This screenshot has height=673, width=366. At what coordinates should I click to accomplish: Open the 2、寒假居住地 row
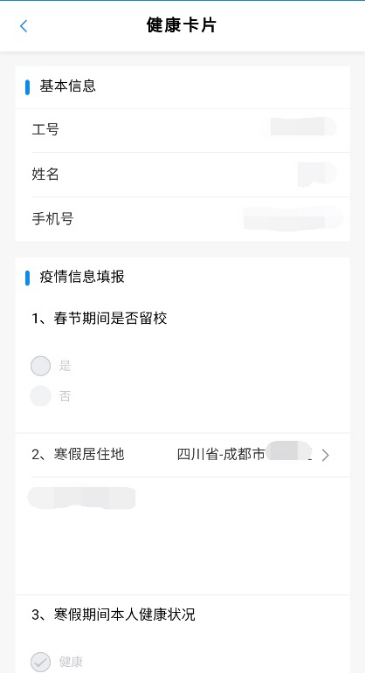pos(182,455)
